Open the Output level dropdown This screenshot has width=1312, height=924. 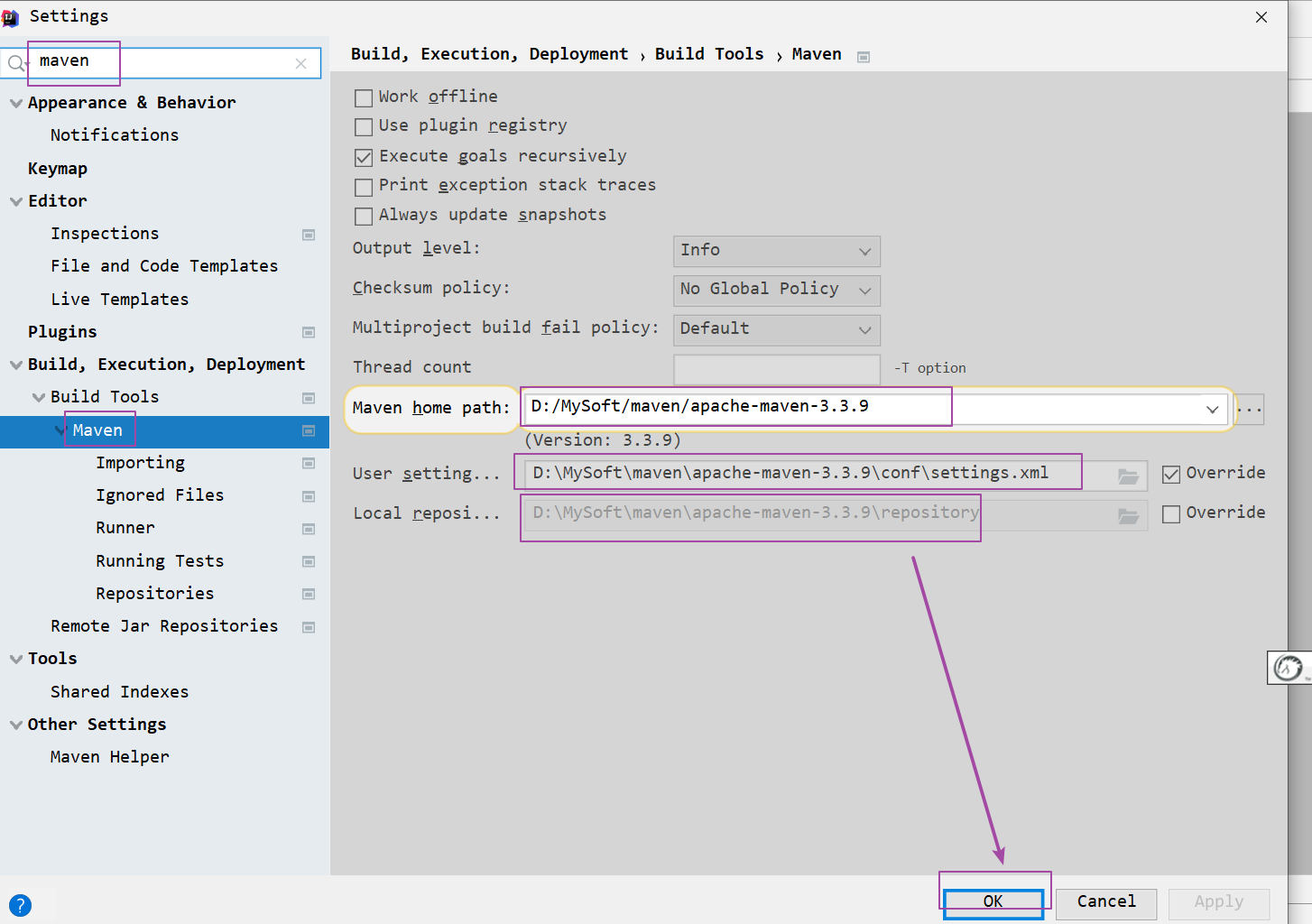pyautogui.click(x=776, y=251)
